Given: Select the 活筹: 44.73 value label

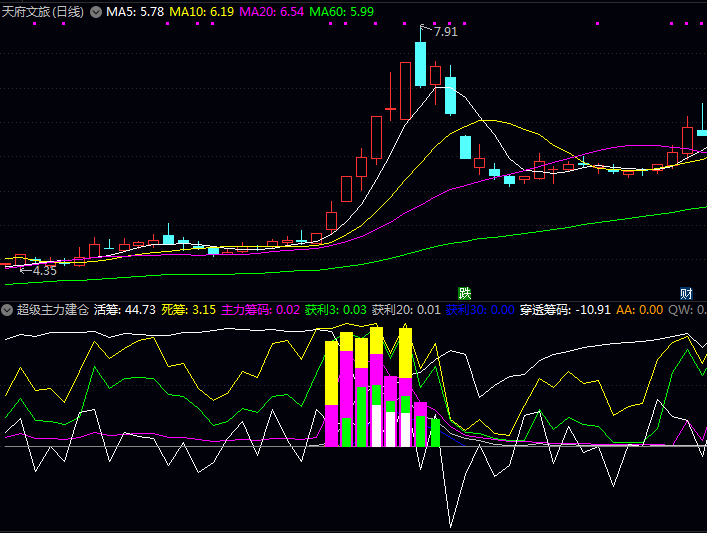Looking at the screenshot, I should click(x=125, y=310).
